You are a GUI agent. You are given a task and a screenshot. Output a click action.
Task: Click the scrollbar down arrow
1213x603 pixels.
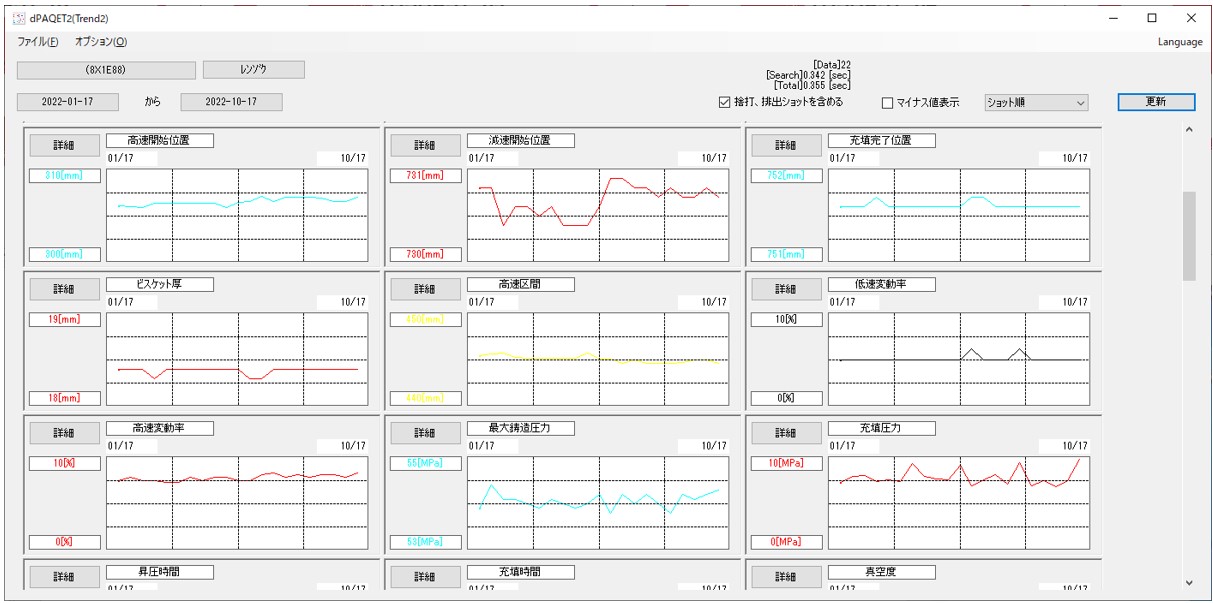click(1189, 582)
